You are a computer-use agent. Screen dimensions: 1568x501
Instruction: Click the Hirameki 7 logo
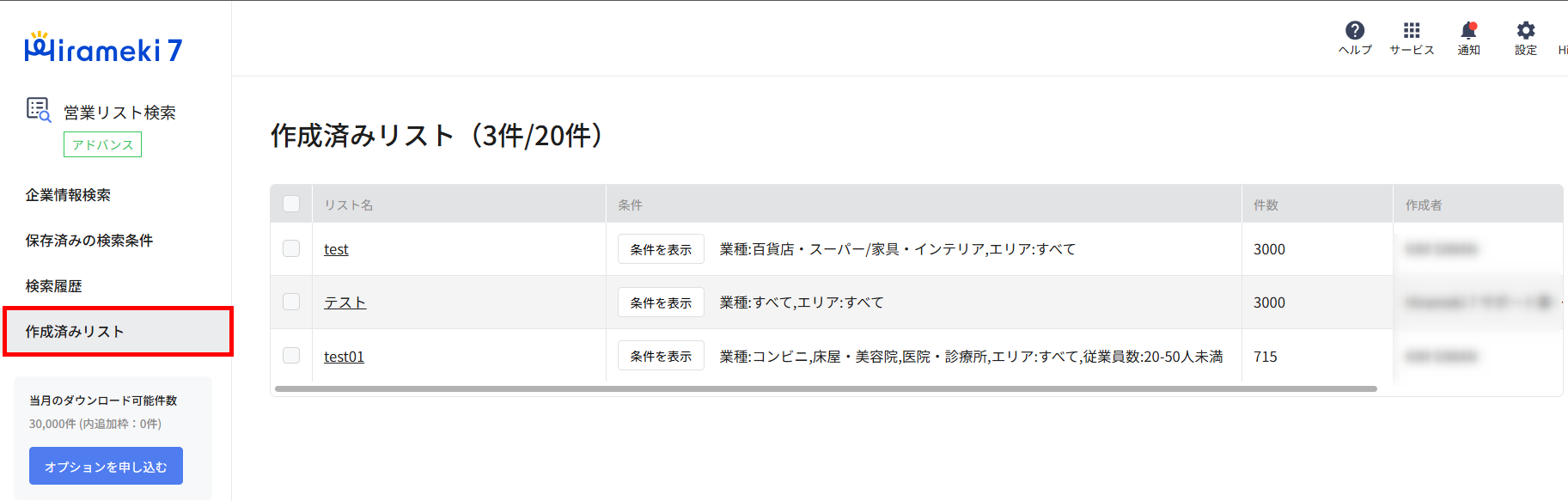103,49
